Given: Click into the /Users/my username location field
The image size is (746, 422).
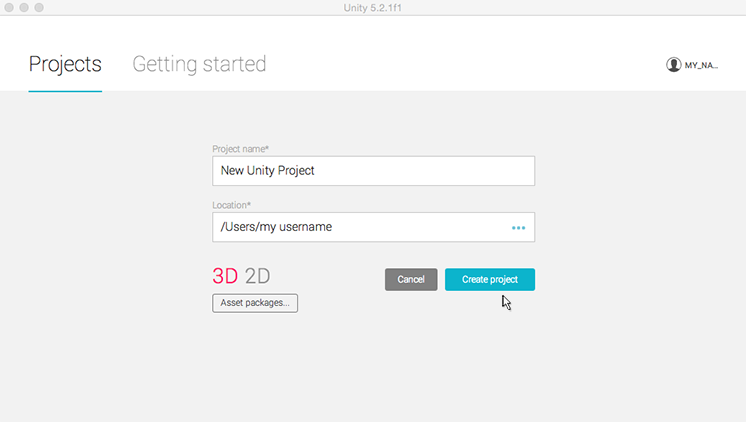Looking at the screenshot, I should point(360,227).
